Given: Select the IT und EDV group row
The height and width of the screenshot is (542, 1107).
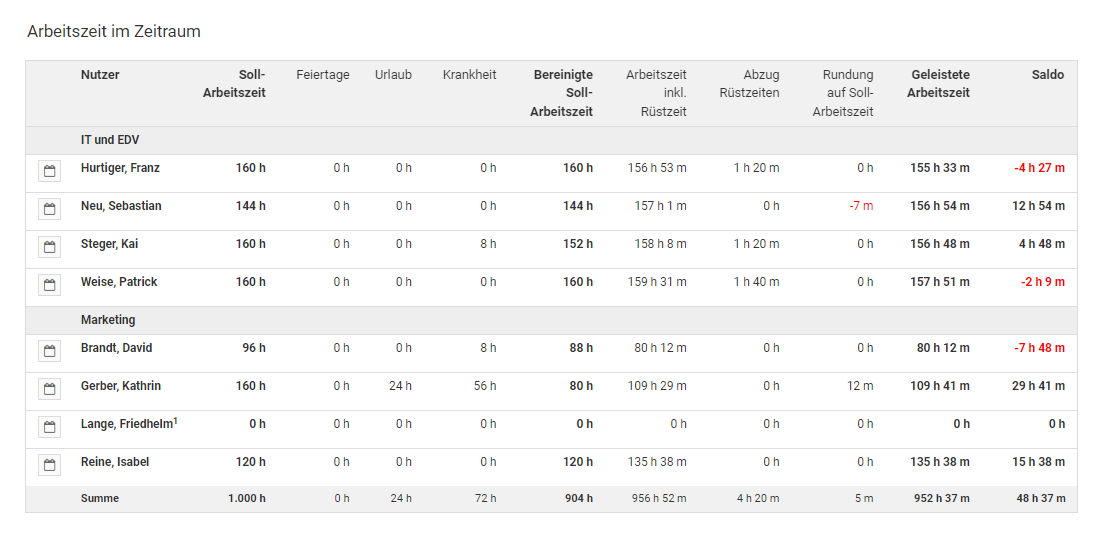Looking at the screenshot, I should tap(109, 140).
